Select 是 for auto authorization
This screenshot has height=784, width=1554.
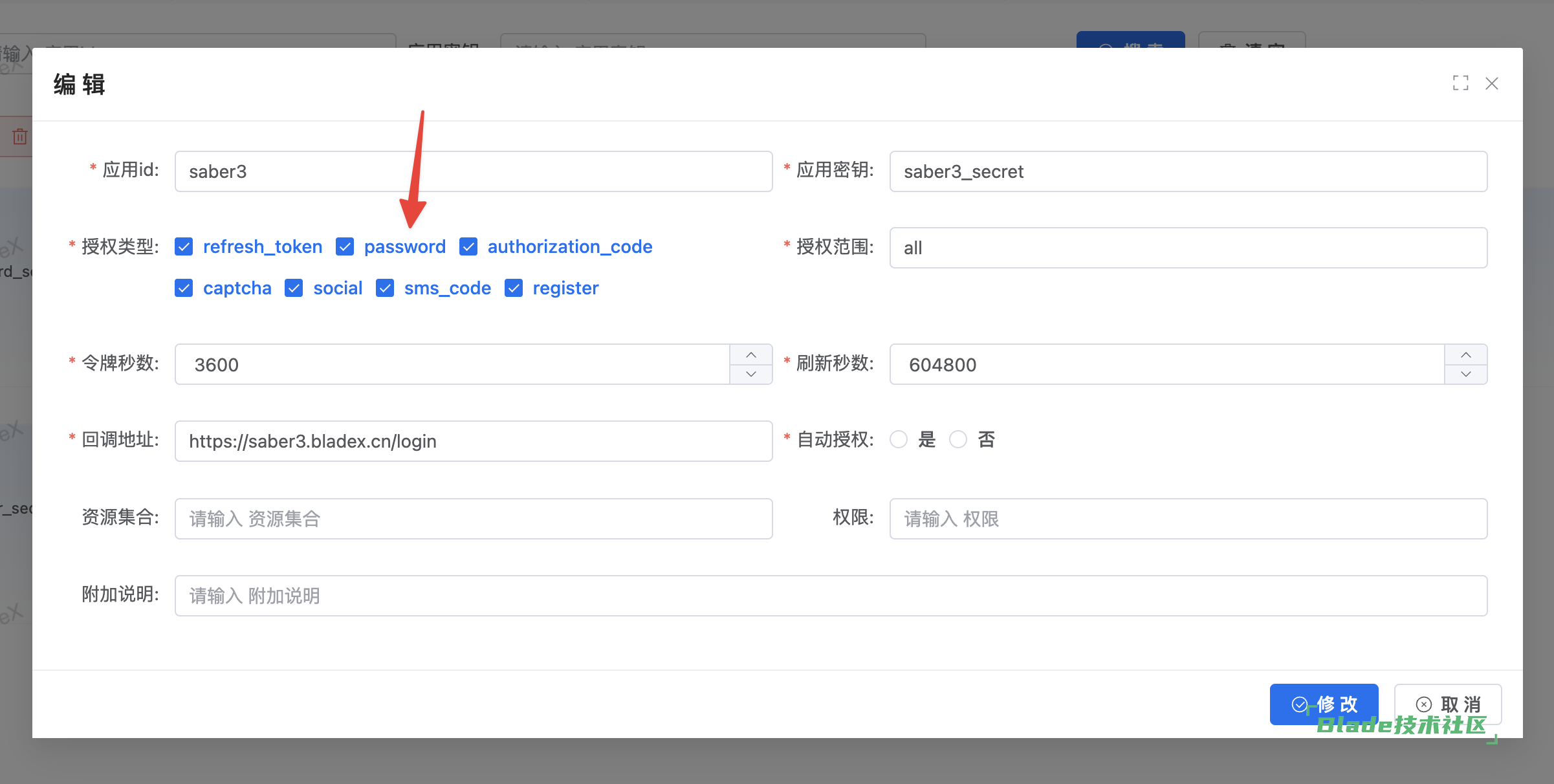click(x=899, y=440)
